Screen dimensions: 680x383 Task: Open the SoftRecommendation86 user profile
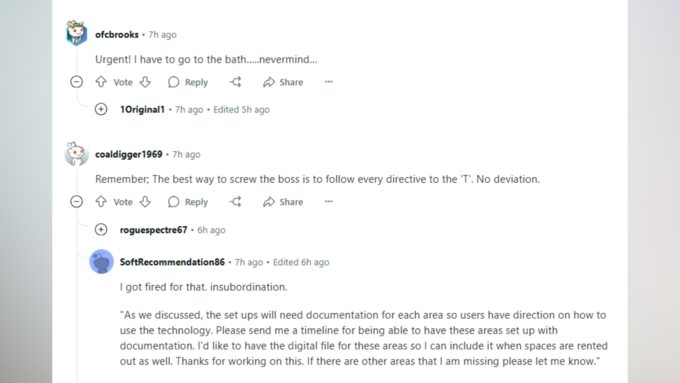tap(172, 262)
